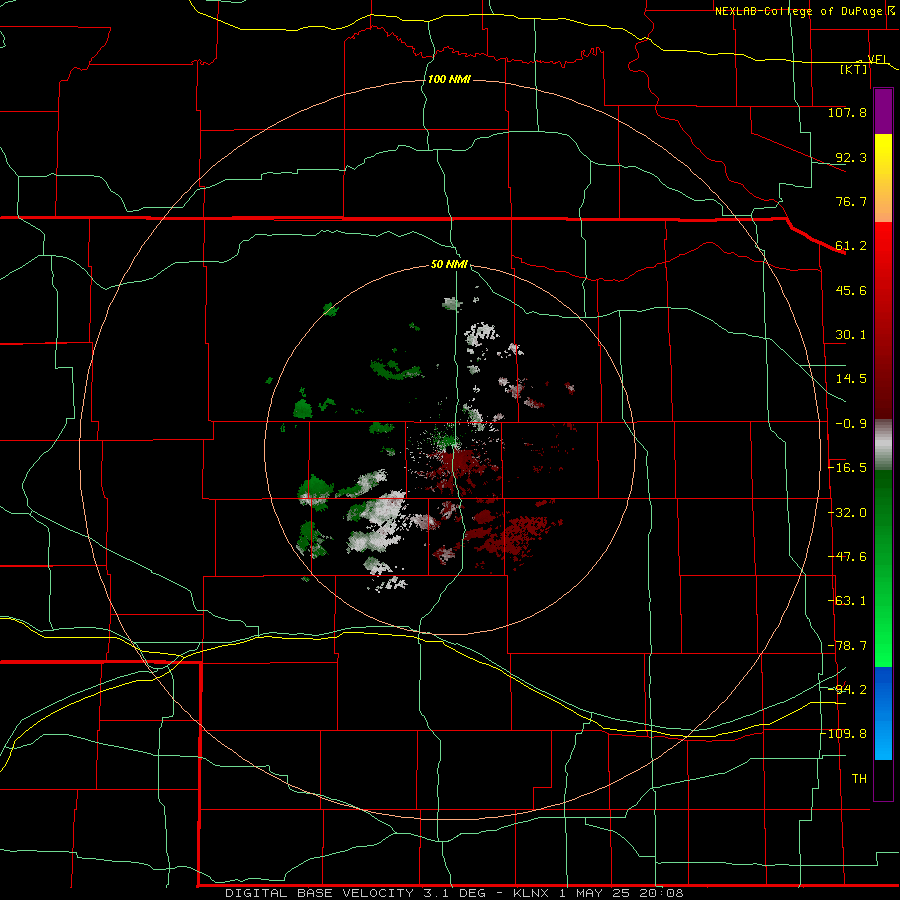Pick the yellow-orange segment of color bar
900x900 pixels.
click(x=883, y=178)
